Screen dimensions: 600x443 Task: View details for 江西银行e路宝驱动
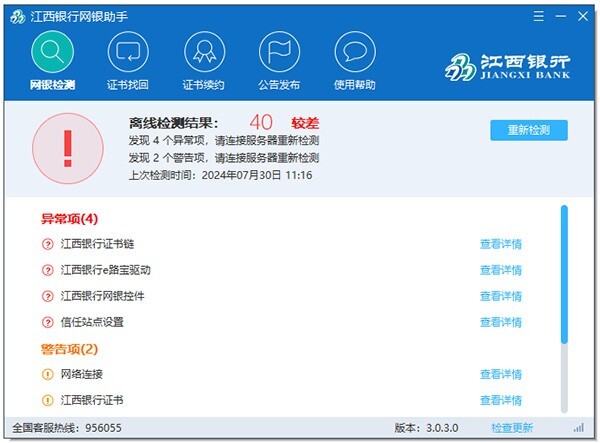coord(501,270)
